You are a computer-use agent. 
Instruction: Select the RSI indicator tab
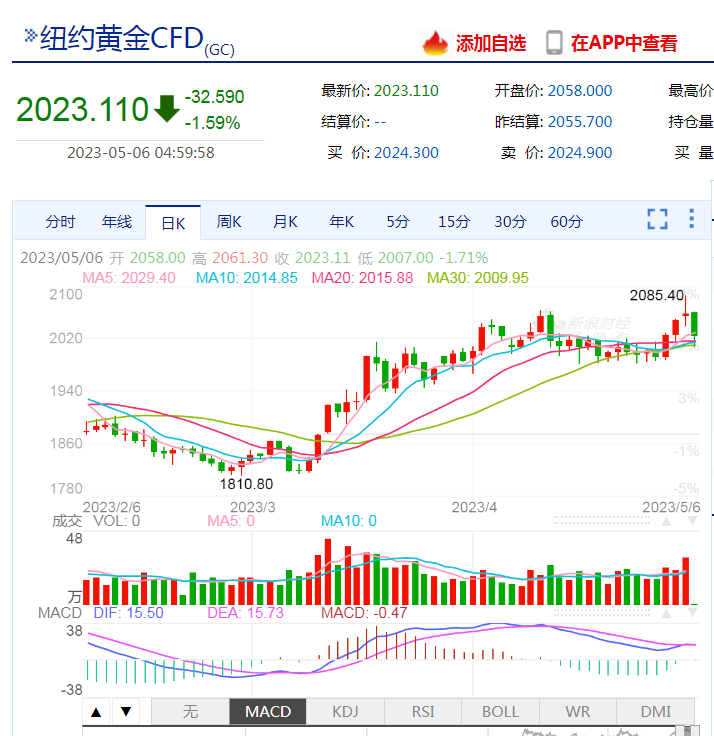point(423,712)
